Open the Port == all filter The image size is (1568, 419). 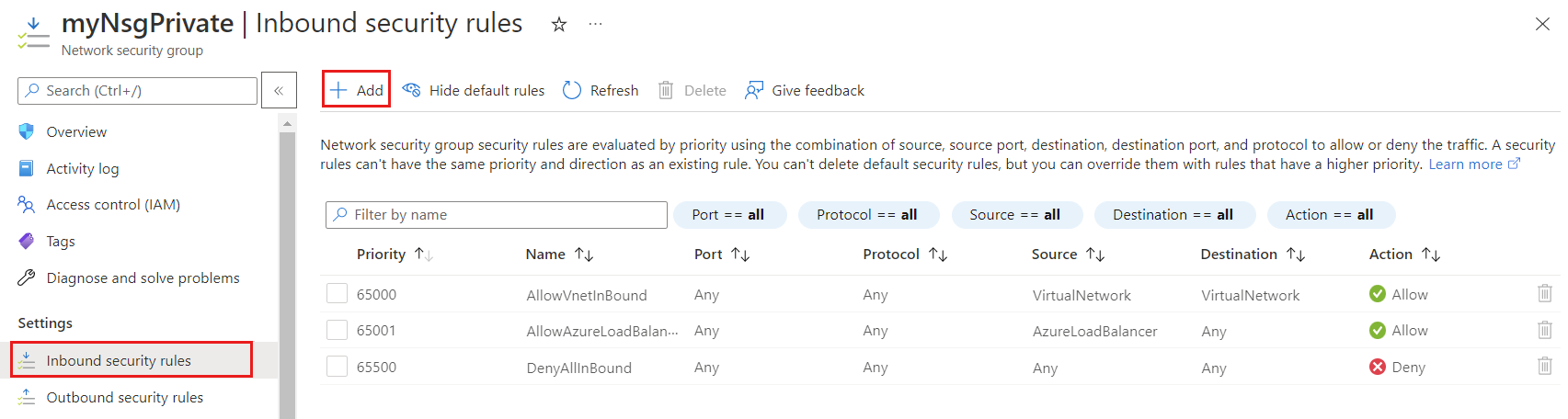click(x=729, y=215)
